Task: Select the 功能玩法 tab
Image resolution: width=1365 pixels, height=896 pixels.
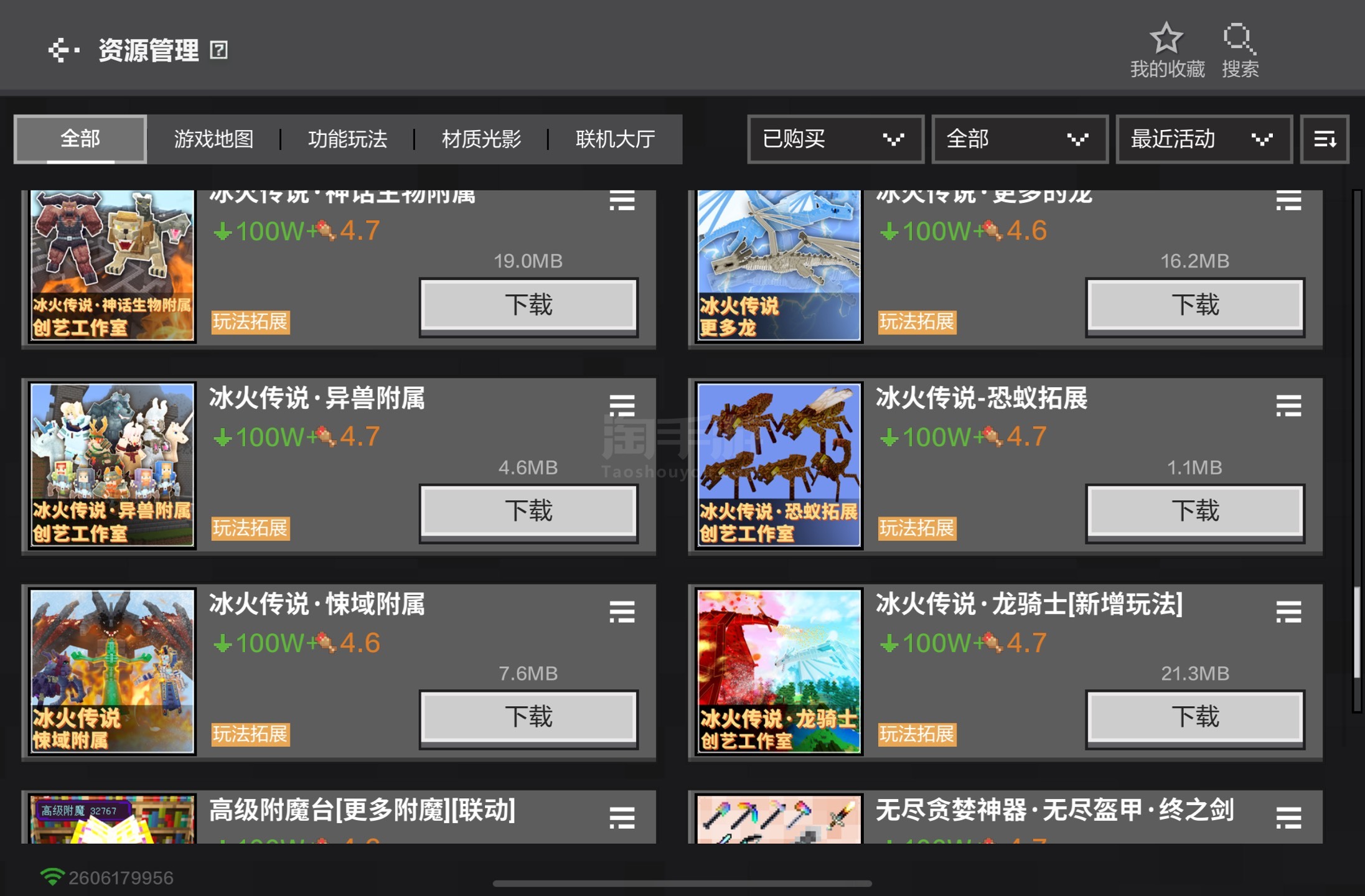Action: click(x=347, y=139)
